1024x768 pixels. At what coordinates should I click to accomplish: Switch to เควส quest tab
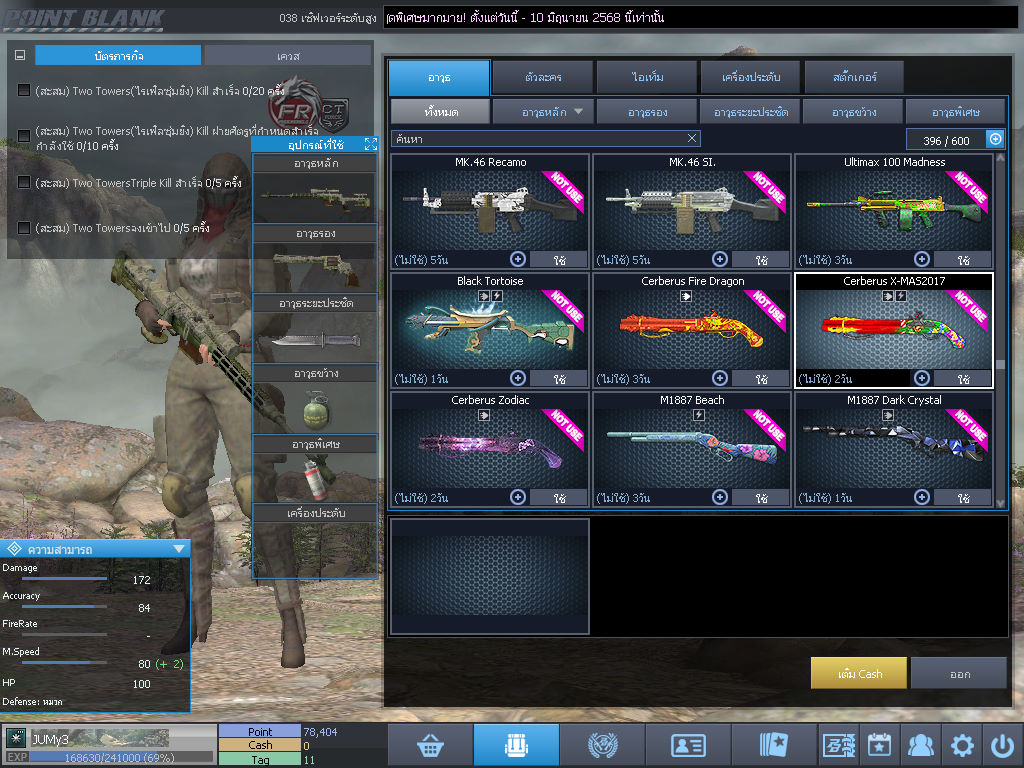(288, 56)
